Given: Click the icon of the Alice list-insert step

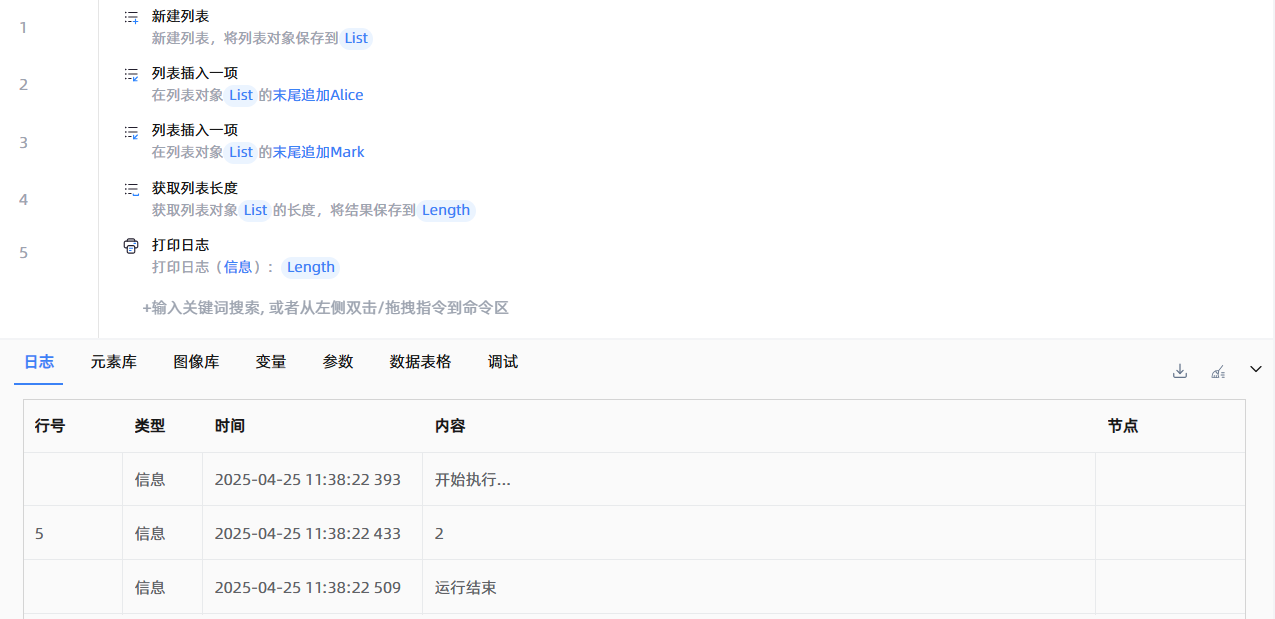Looking at the screenshot, I should click(x=131, y=74).
